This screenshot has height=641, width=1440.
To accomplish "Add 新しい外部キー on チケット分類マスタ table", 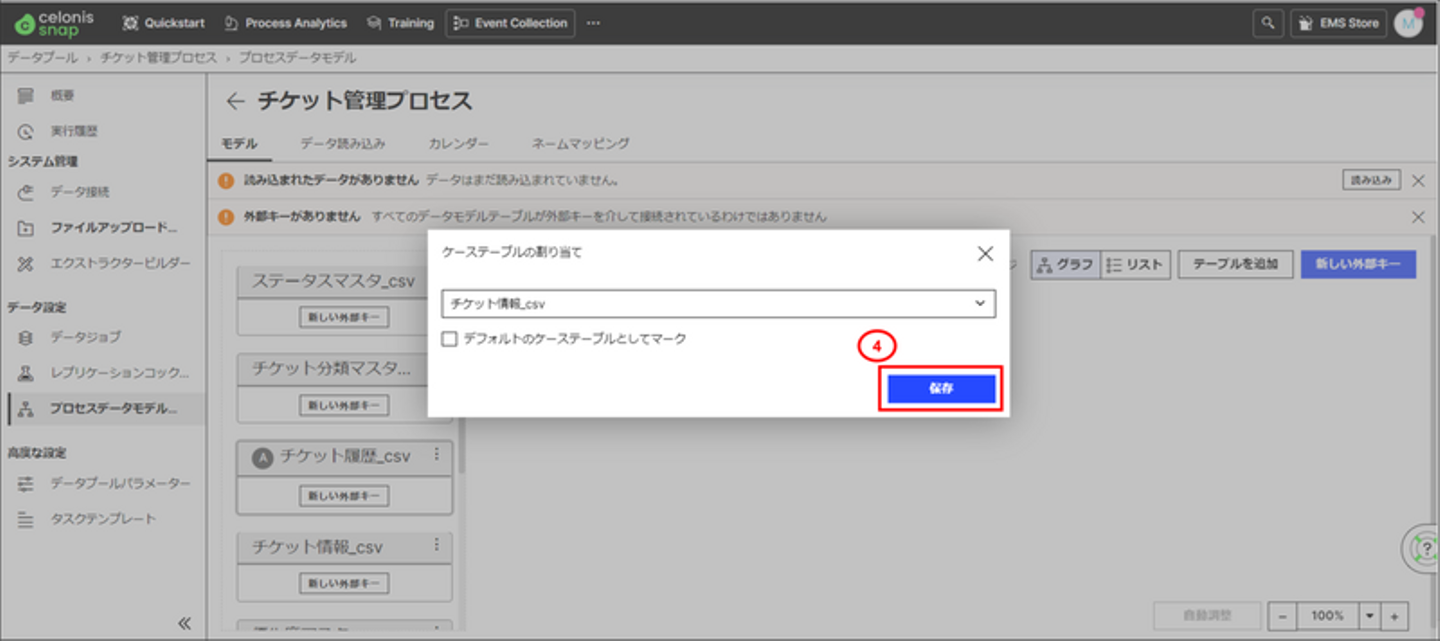I will [344, 405].
